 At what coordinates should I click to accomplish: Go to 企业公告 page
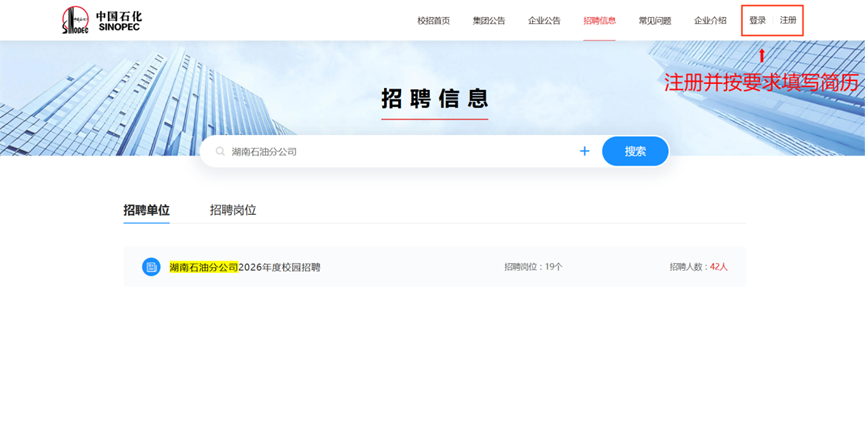click(544, 21)
